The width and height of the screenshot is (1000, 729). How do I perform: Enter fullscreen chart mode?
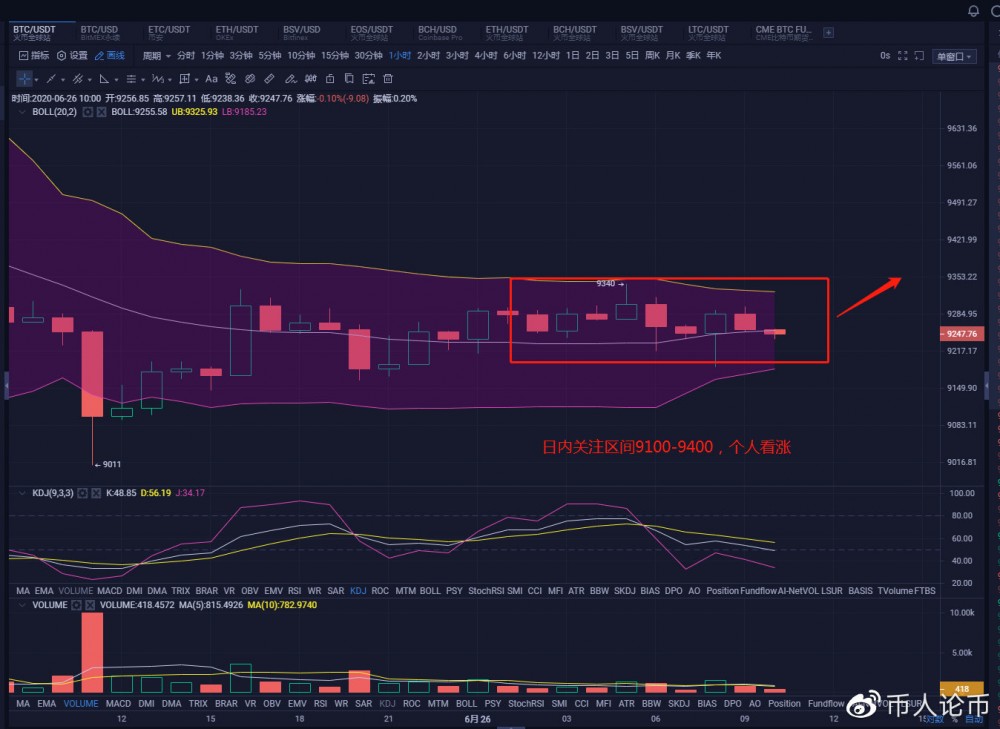[x=903, y=56]
